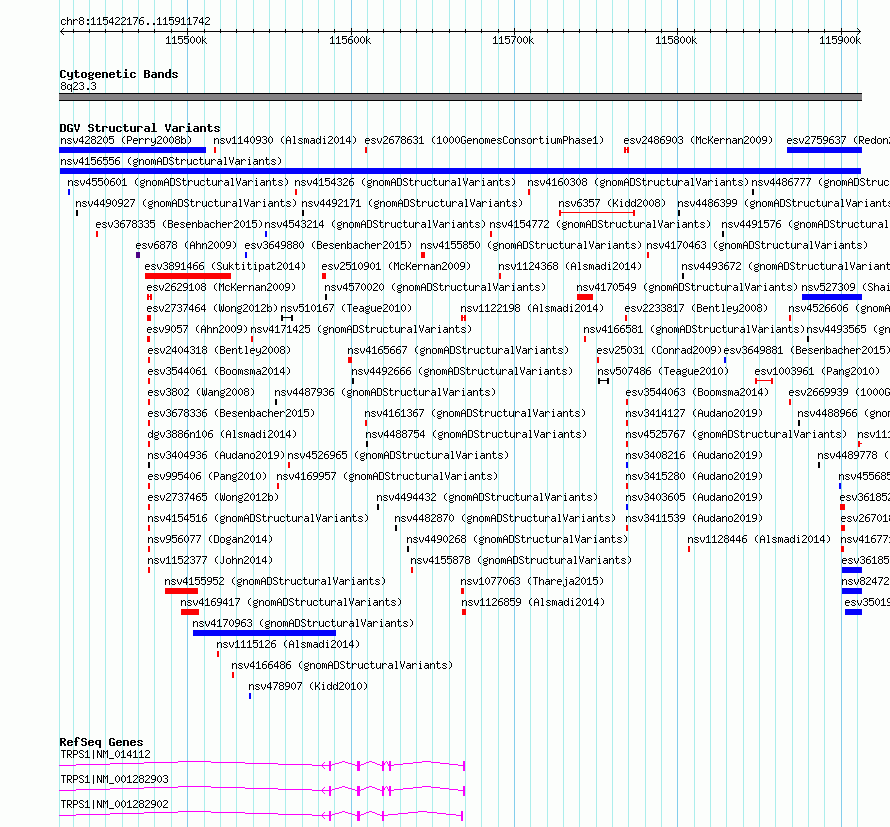
Task: Click the purple esv6878 marker
Action: (x=138, y=255)
